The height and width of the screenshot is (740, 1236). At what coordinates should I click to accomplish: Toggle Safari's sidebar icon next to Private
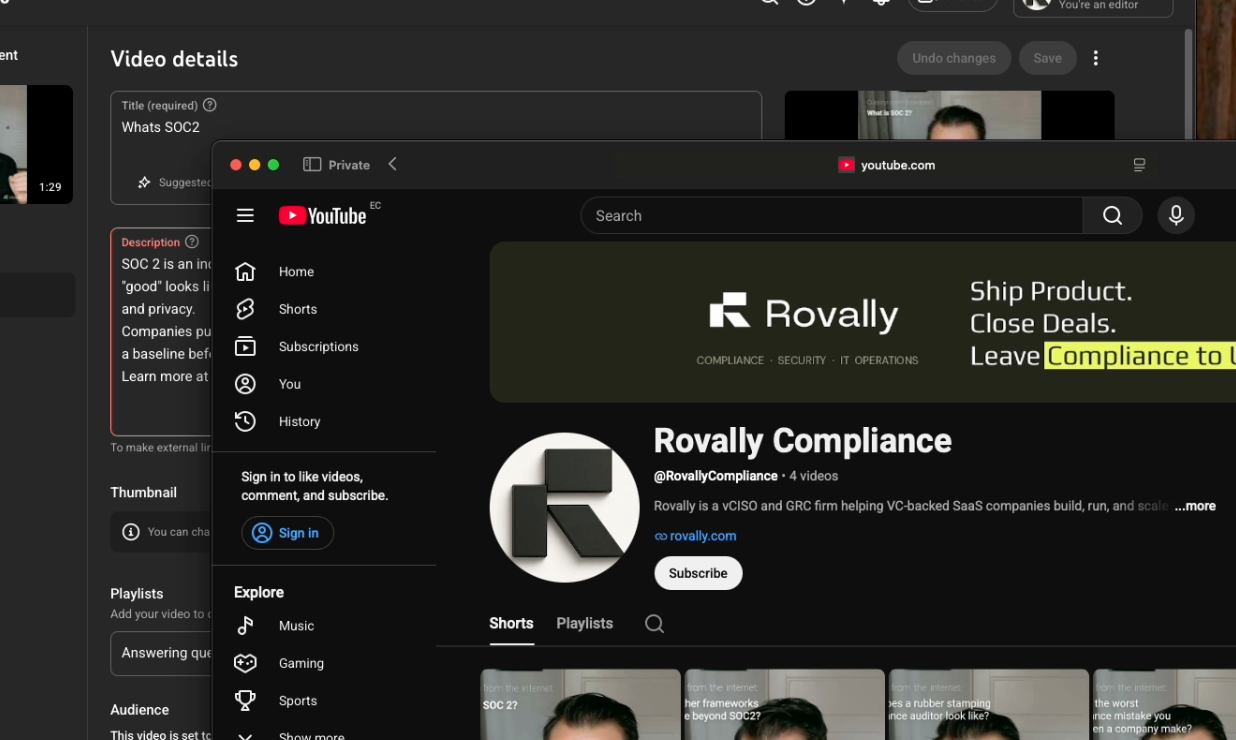tap(312, 165)
